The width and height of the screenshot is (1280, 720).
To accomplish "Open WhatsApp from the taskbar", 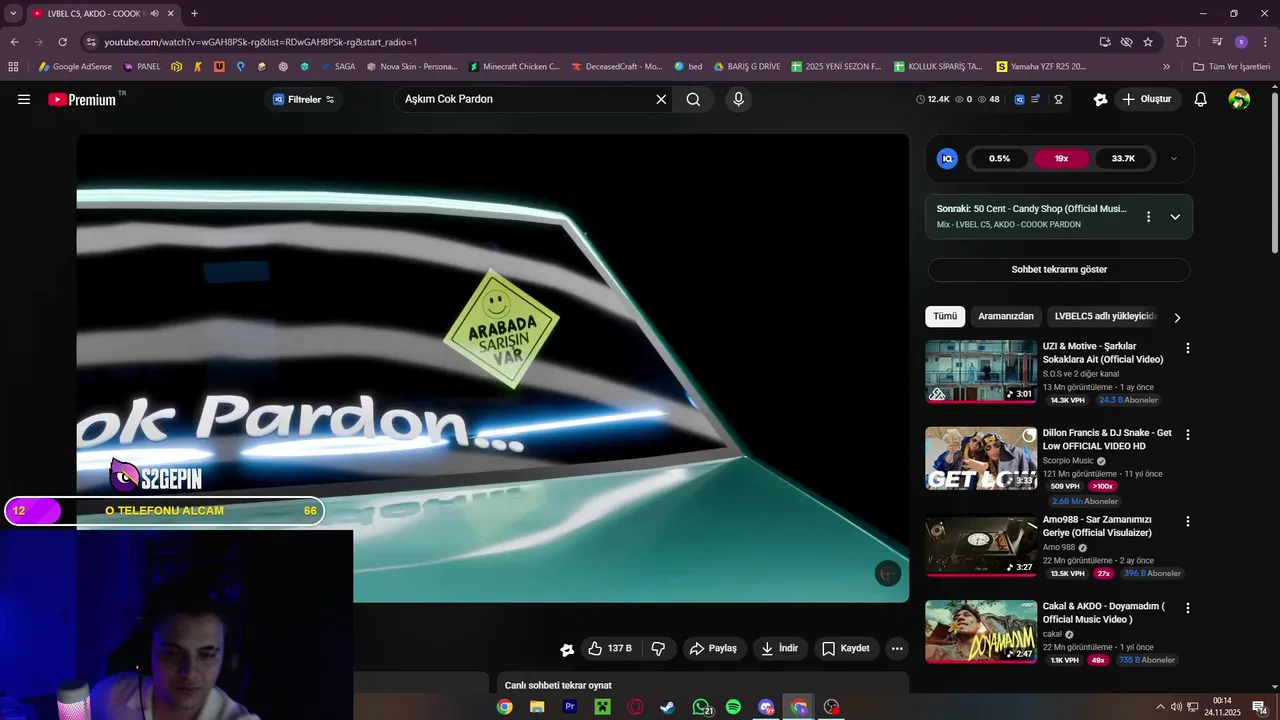I will click(x=701, y=707).
